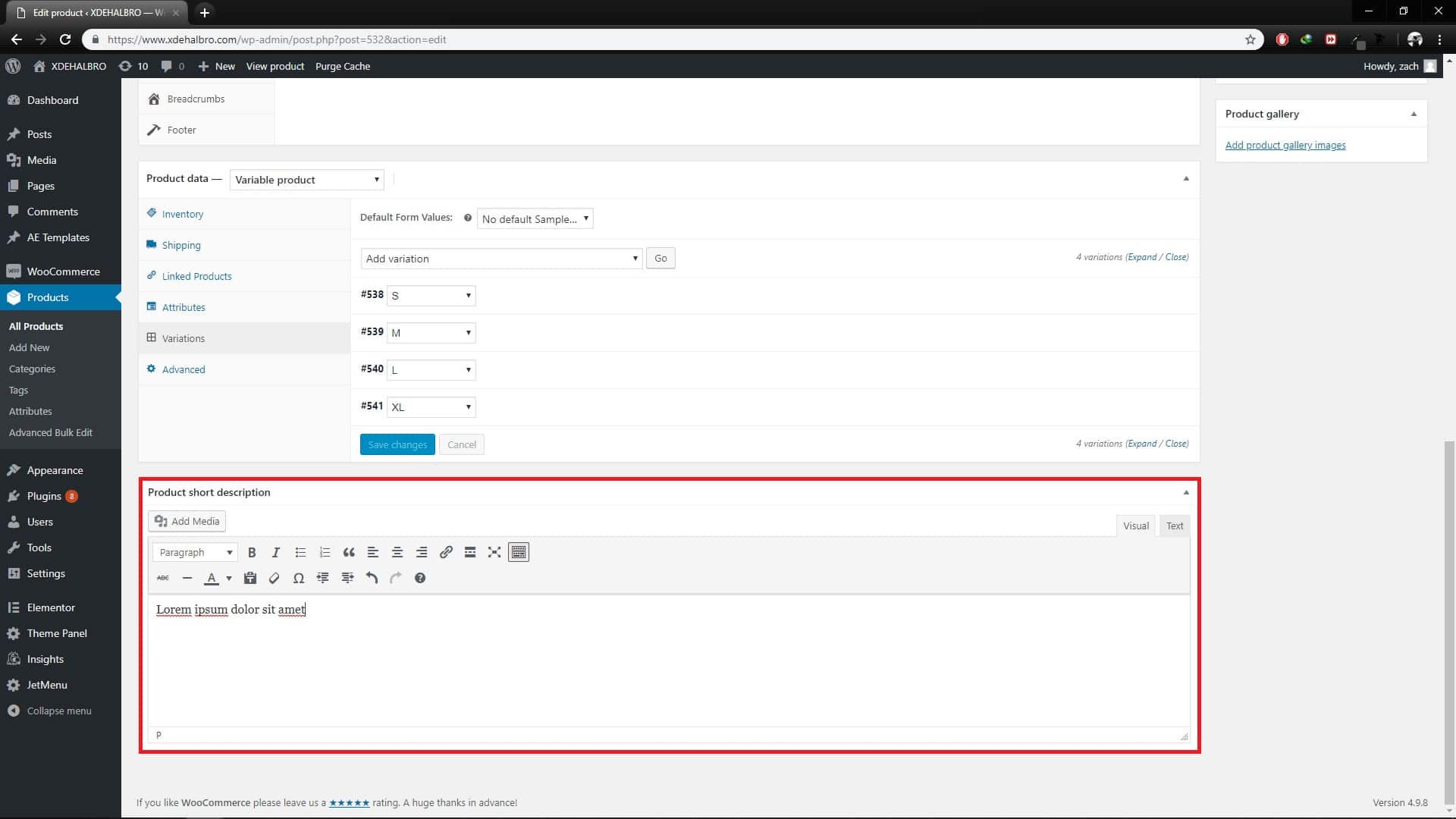Screen dimensions: 1456x819
Task: Align text right in editor
Action: 422,552
